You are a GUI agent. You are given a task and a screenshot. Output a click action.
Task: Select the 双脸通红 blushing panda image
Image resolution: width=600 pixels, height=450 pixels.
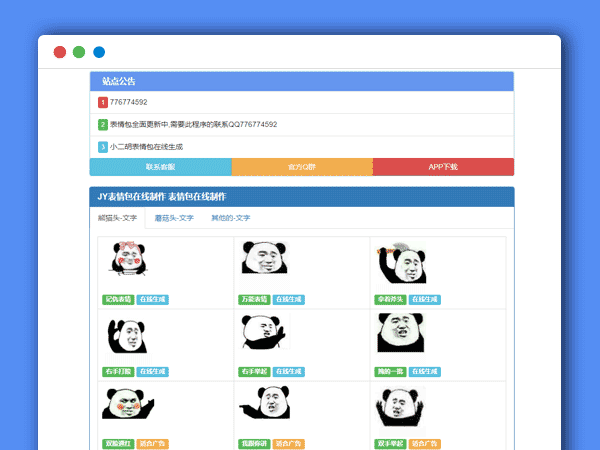coord(127,404)
